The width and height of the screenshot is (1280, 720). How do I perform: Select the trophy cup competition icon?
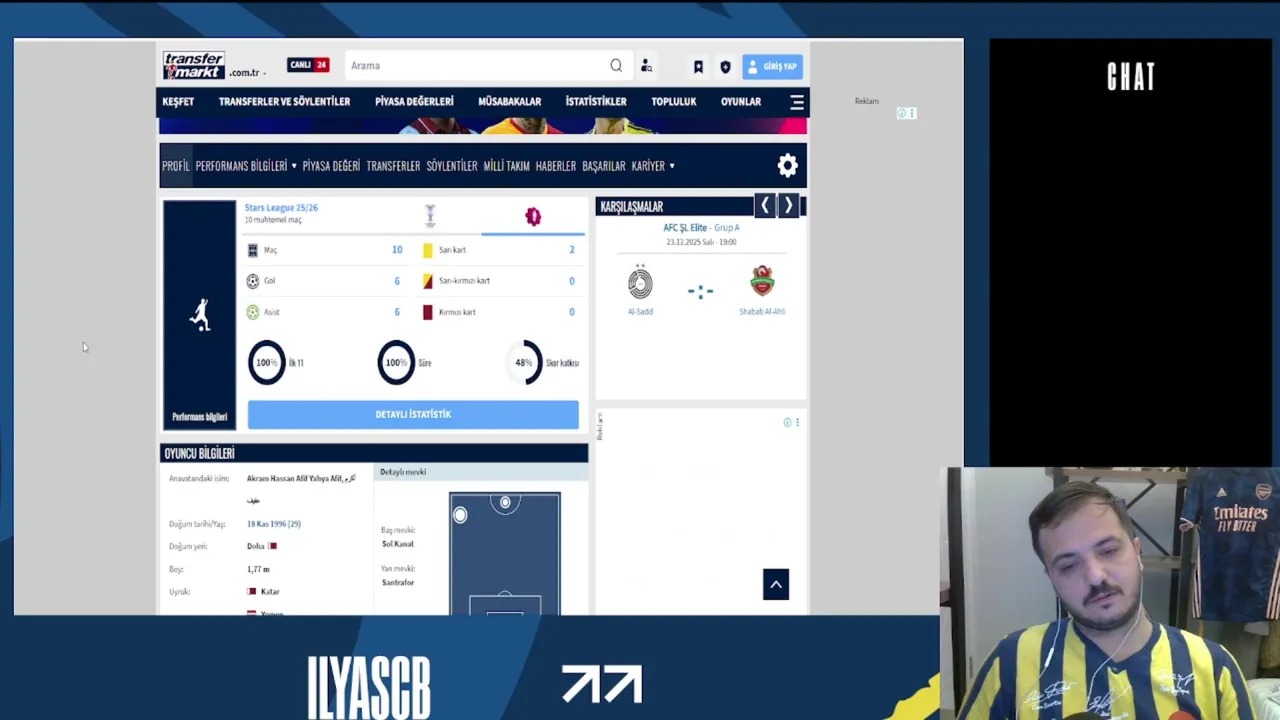coord(430,216)
